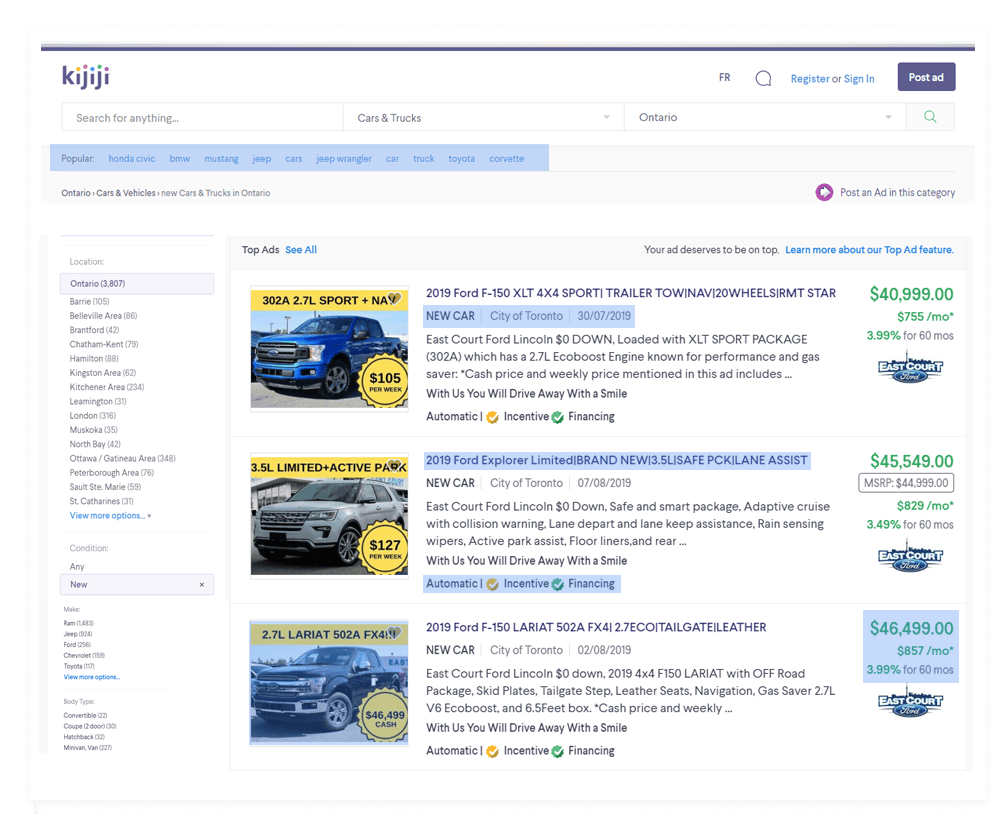This screenshot has height=831, width=1007.
Task: Click Incentive badge icon on Lariat ad
Action: [x=493, y=751]
